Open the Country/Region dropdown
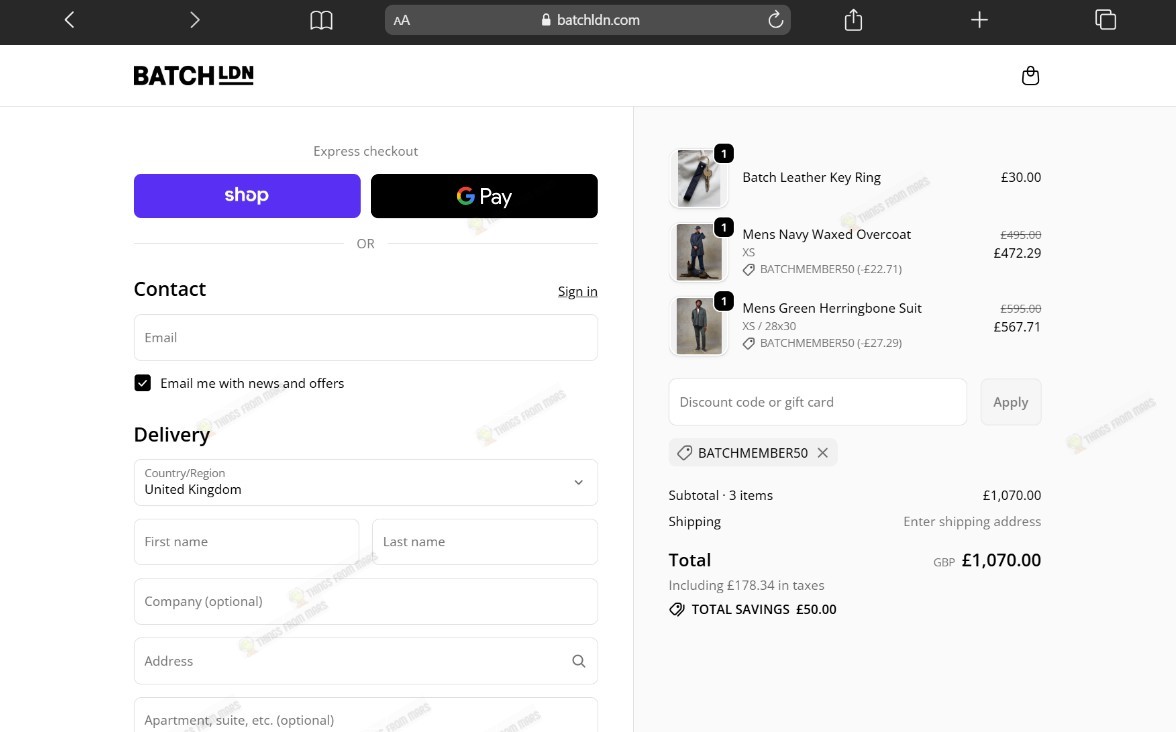Screen dimensions: 1176x732 coord(366,482)
